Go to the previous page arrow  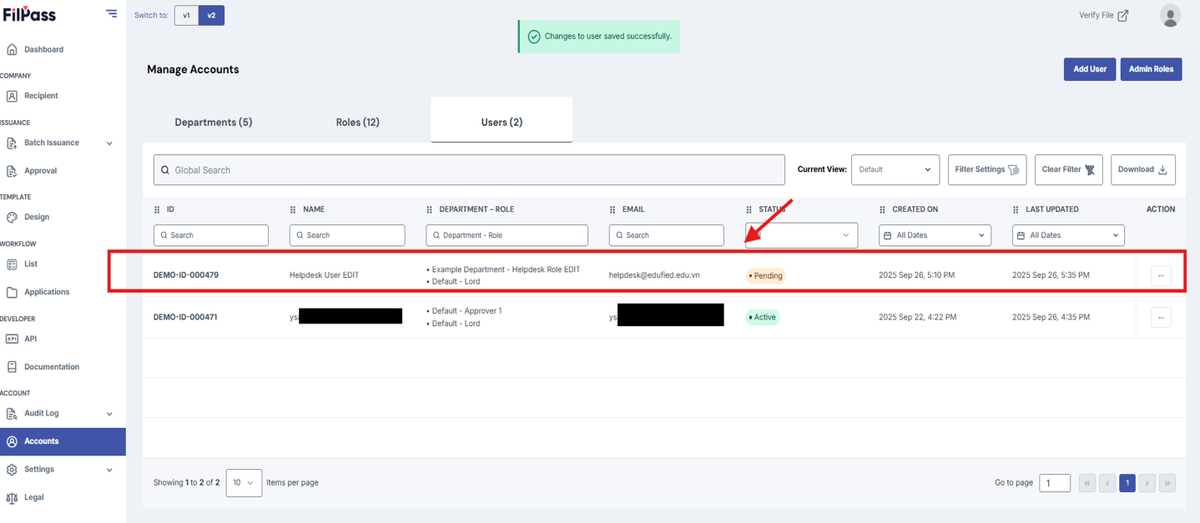[1107, 483]
